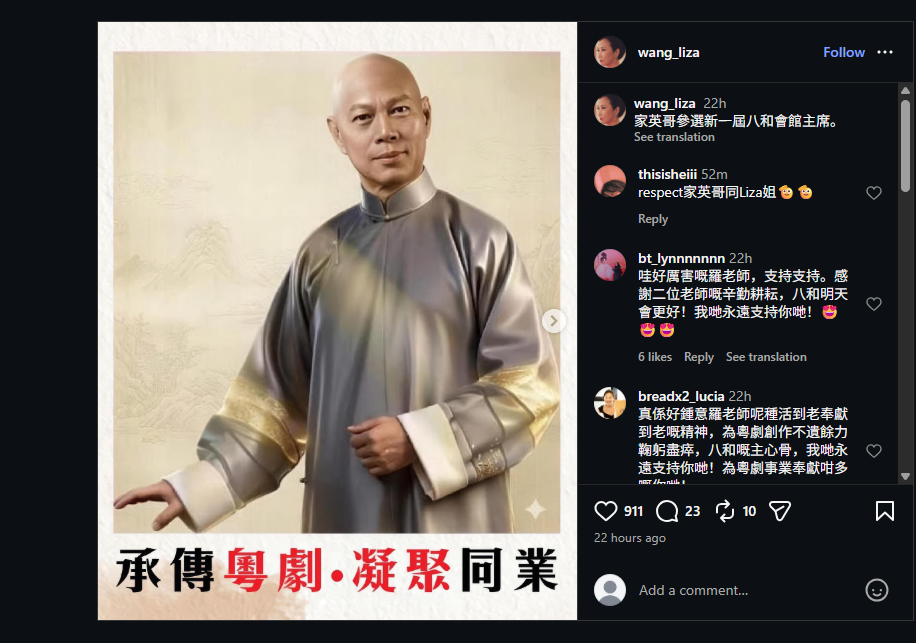Image resolution: width=916 pixels, height=643 pixels.
Task: Like breadx2_lucia's comment
Action: [873, 451]
